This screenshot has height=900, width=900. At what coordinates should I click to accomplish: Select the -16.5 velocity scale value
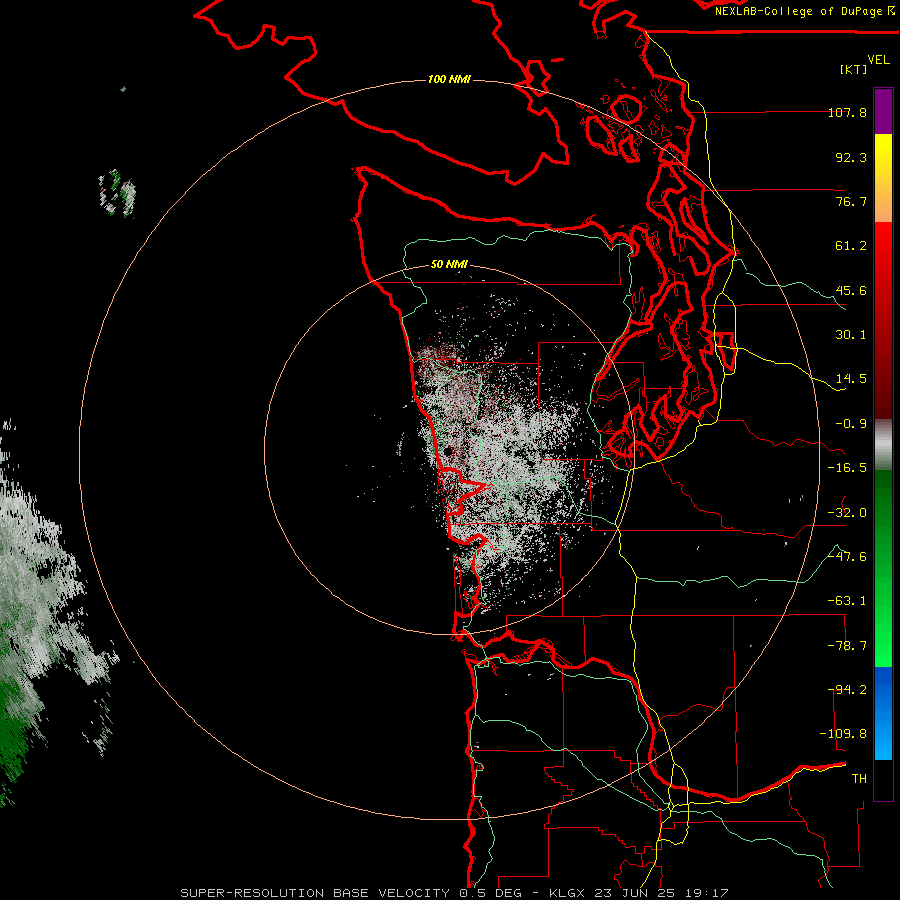tap(847, 468)
